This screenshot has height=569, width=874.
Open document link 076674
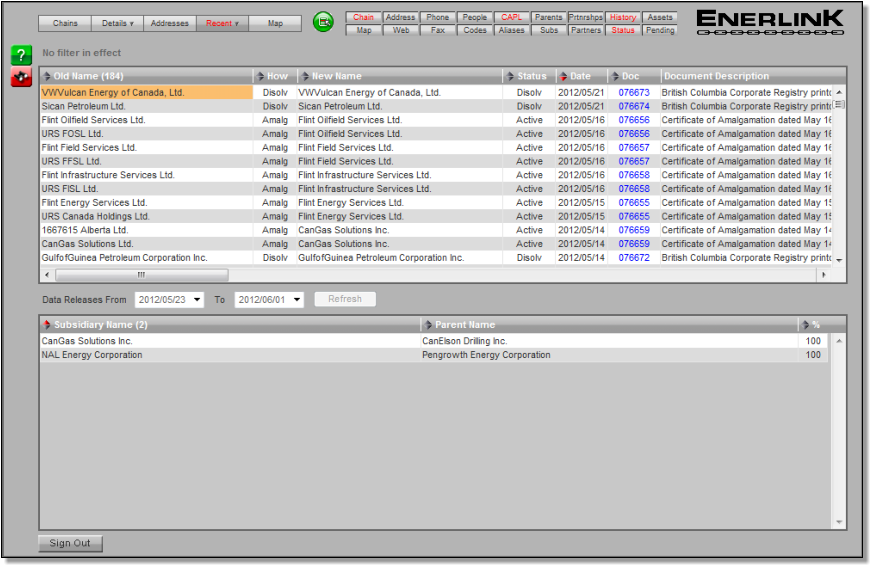tap(634, 106)
